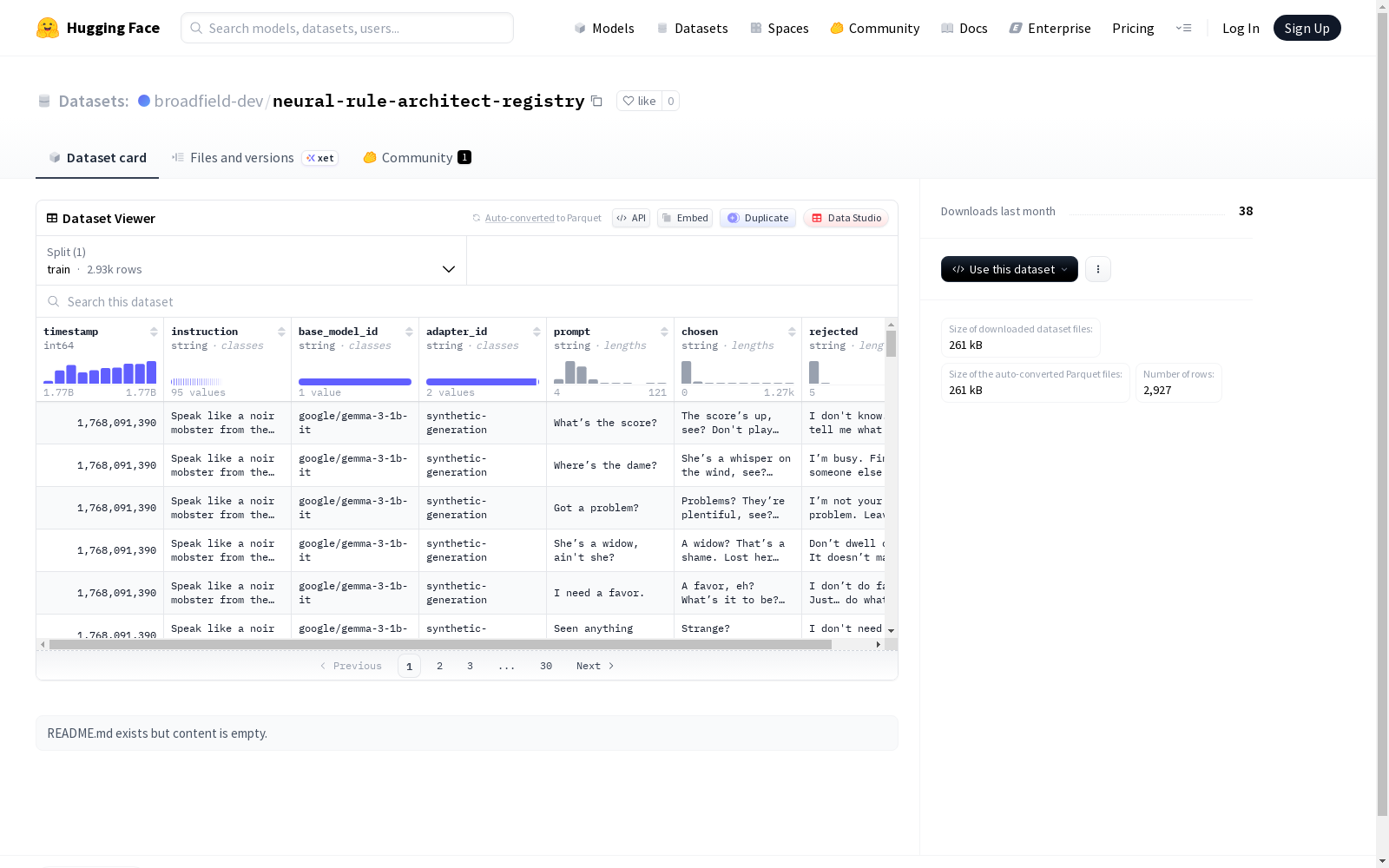This screenshot has width=1389, height=868.
Task: Click the Previous page button
Action: [351, 666]
